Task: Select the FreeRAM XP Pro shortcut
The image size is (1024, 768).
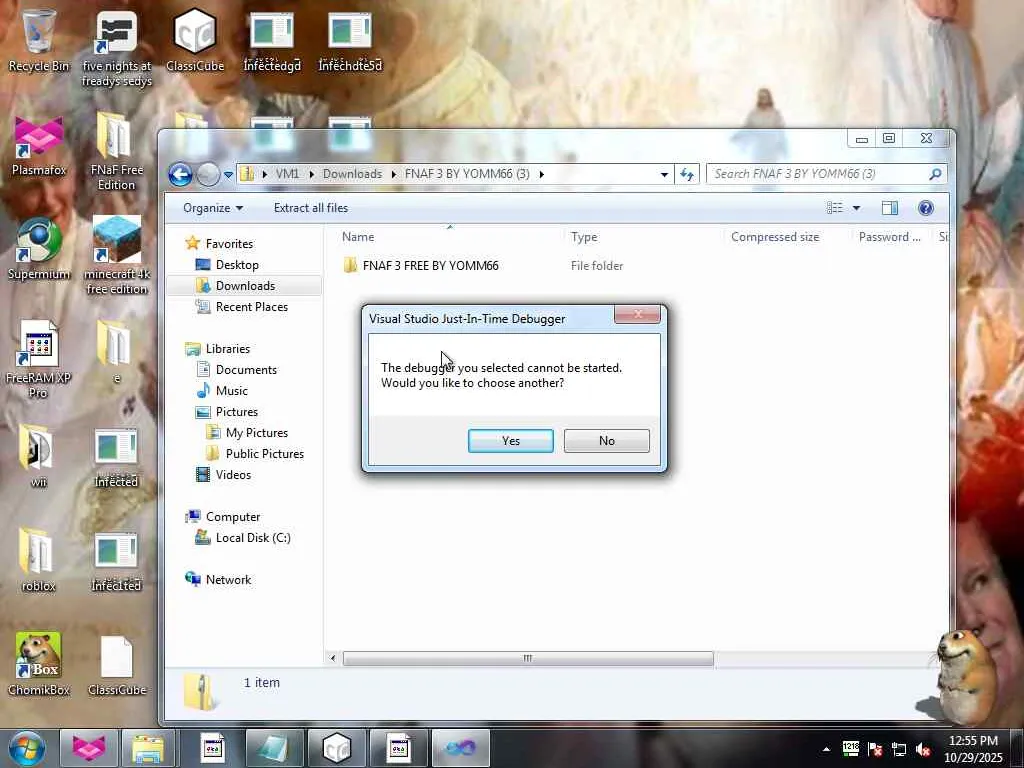Action: (x=39, y=359)
